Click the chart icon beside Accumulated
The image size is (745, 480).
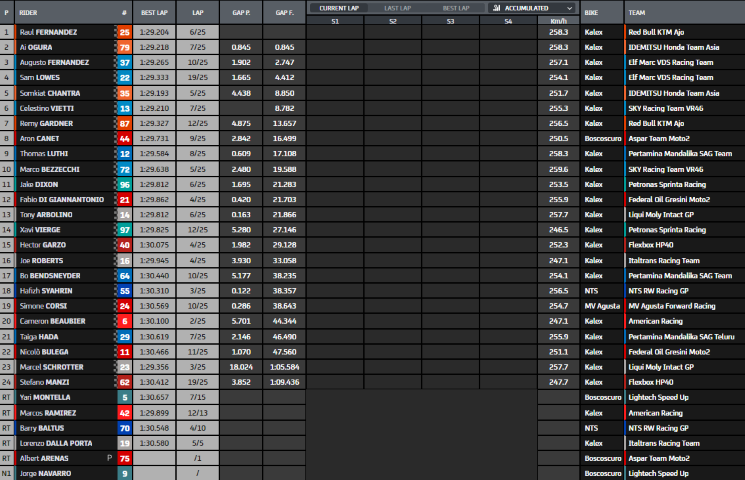[496, 8]
